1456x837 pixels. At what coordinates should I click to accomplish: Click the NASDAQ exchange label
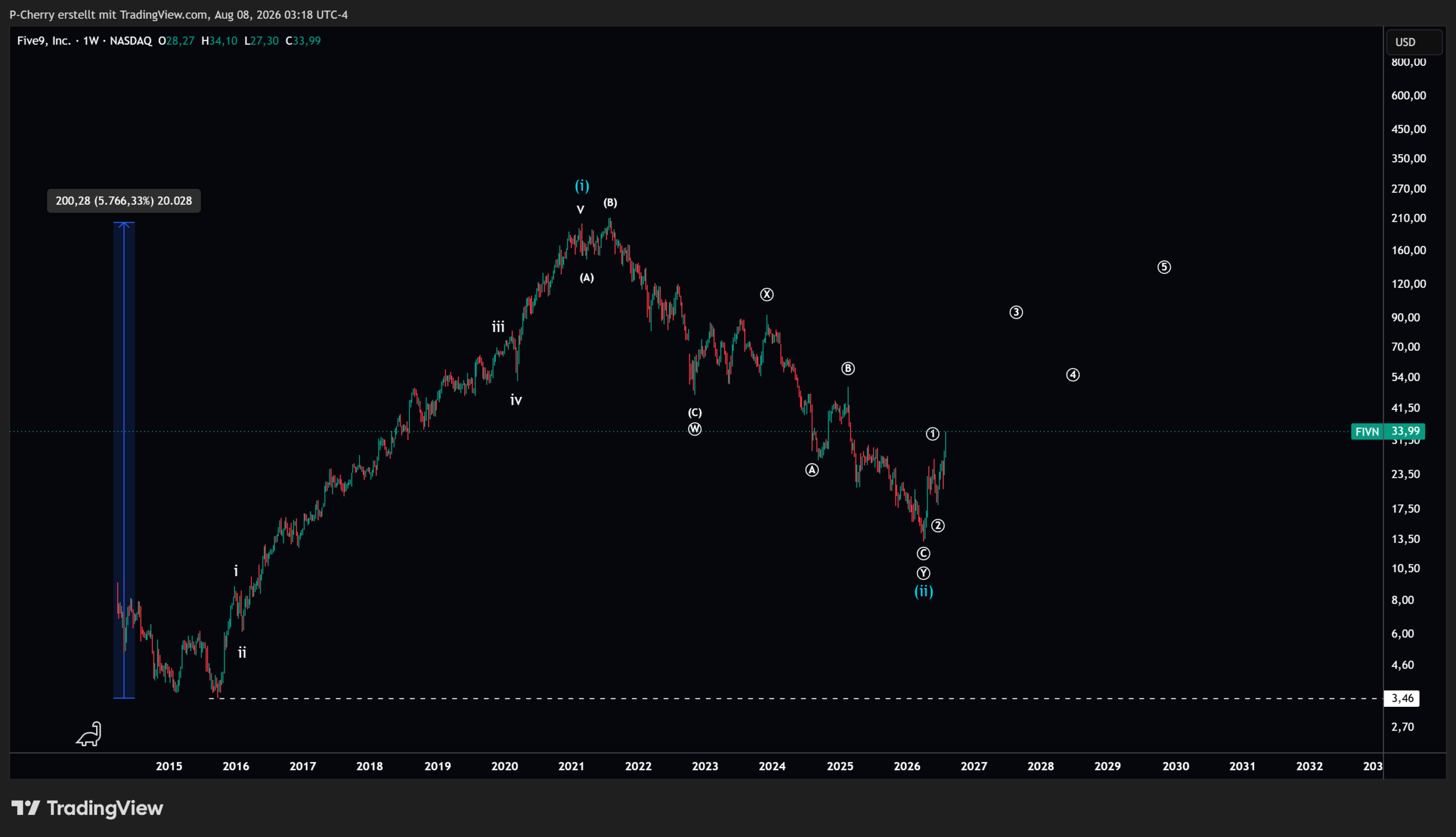[131, 41]
